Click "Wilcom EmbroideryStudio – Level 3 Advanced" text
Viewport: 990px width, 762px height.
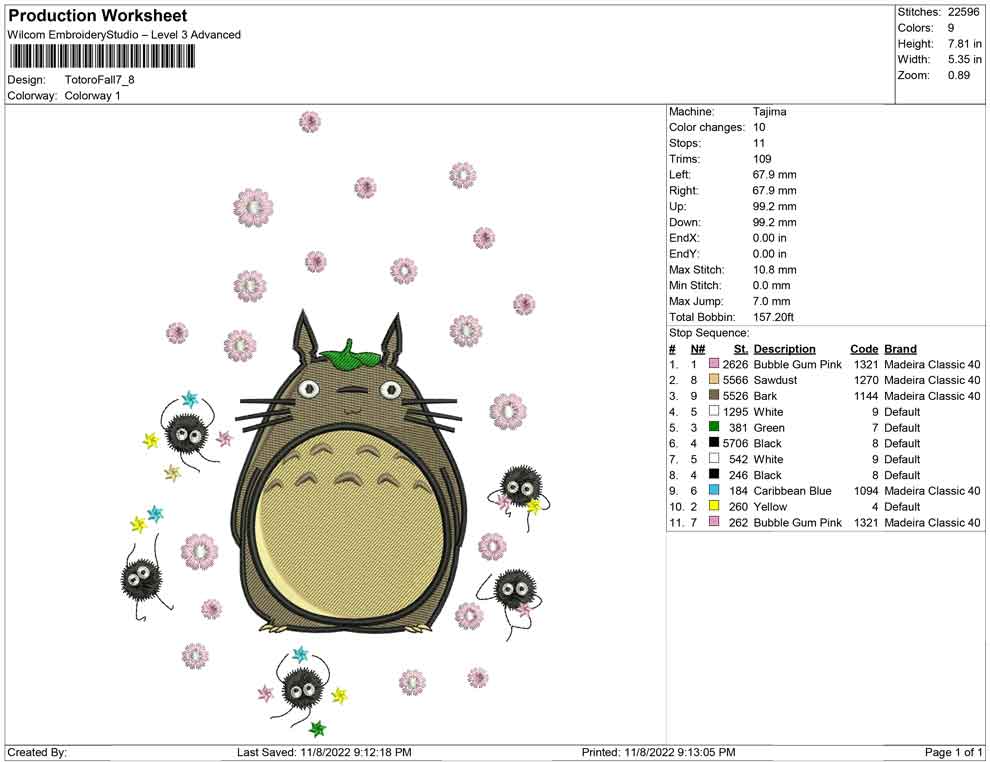pos(124,35)
